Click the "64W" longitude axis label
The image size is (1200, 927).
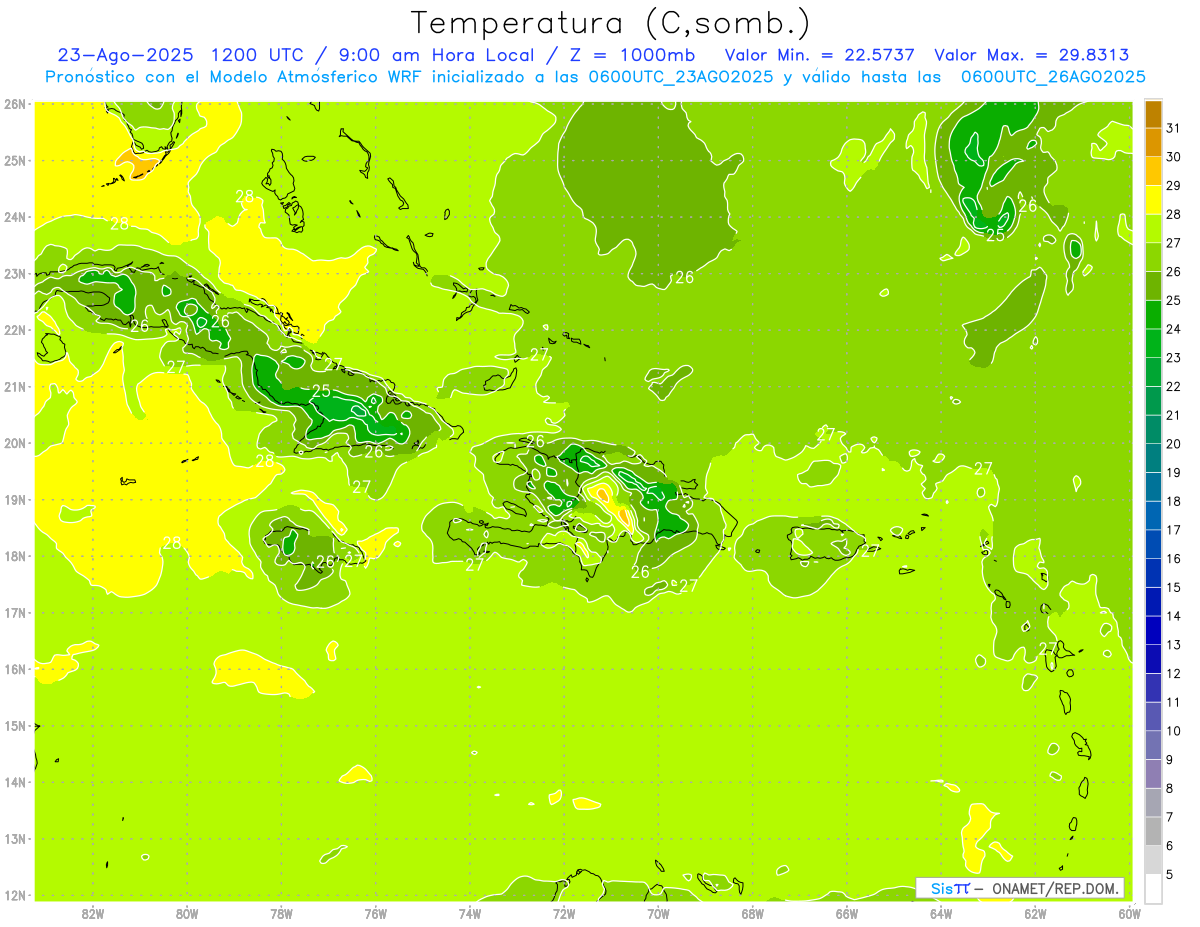(x=941, y=913)
